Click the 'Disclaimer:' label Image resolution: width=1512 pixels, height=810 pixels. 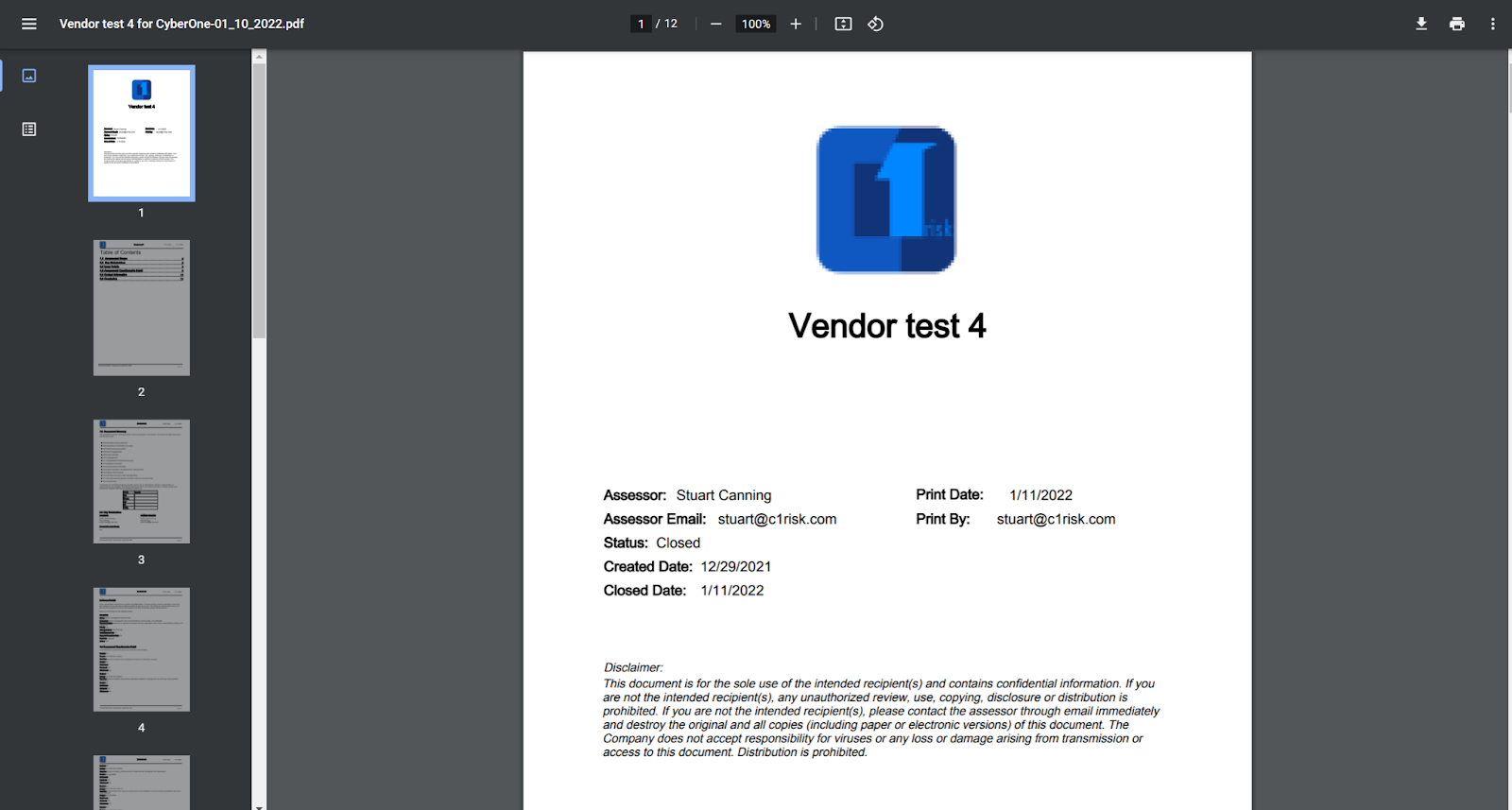(x=633, y=667)
